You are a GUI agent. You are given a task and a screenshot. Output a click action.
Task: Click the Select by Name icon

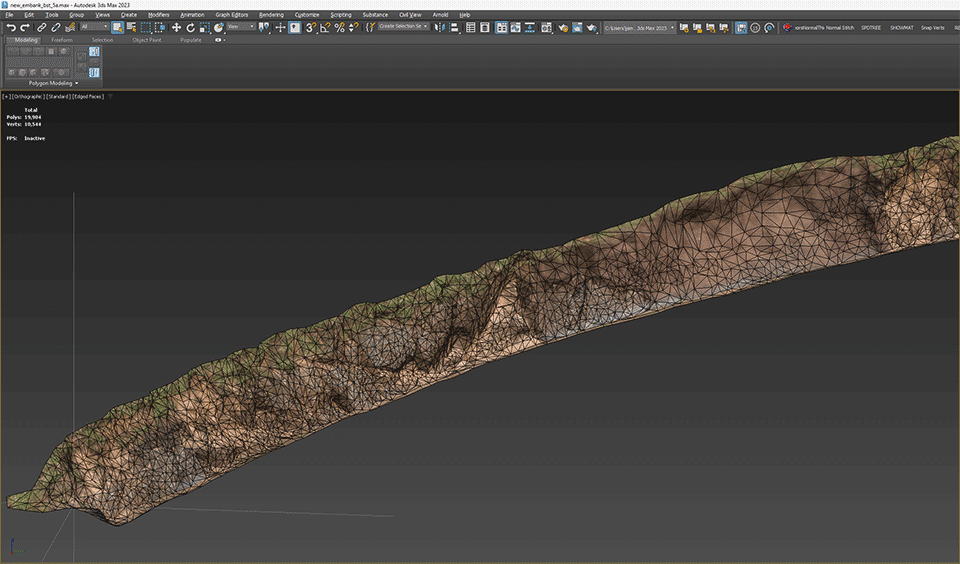pyautogui.click(x=132, y=28)
